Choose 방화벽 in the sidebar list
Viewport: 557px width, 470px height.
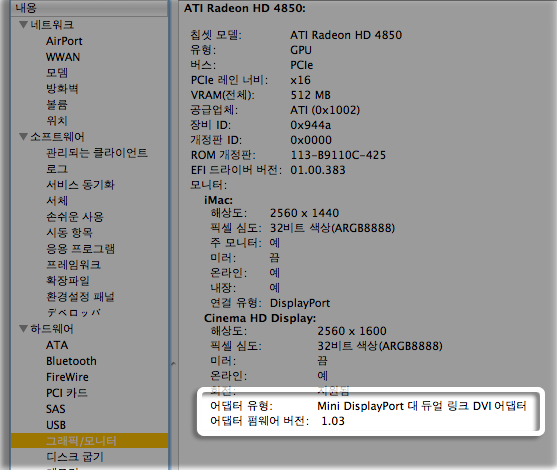click(x=62, y=89)
